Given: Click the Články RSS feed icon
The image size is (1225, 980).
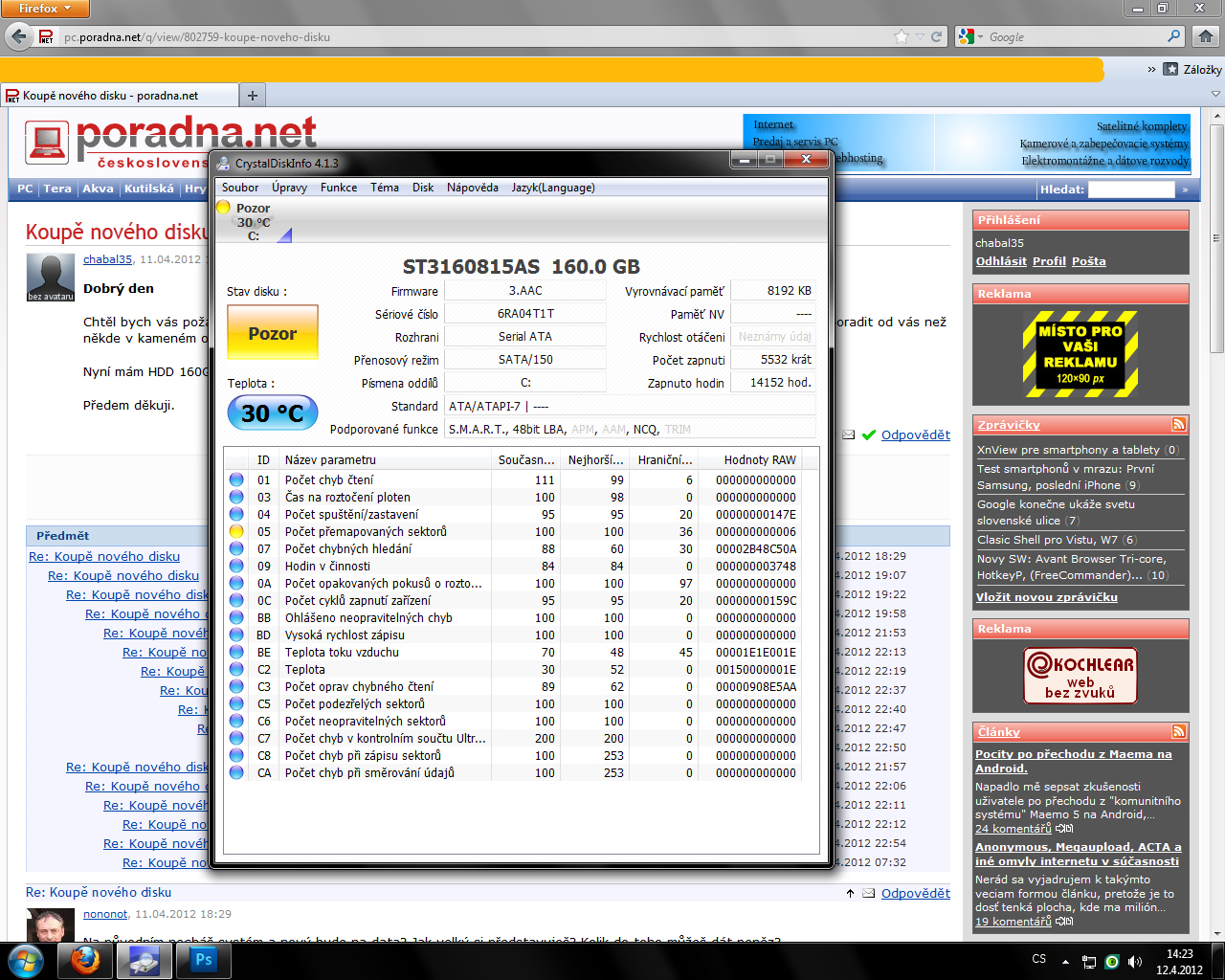Looking at the screenshot, I should pyautogui.click(x=1178, y=731).
